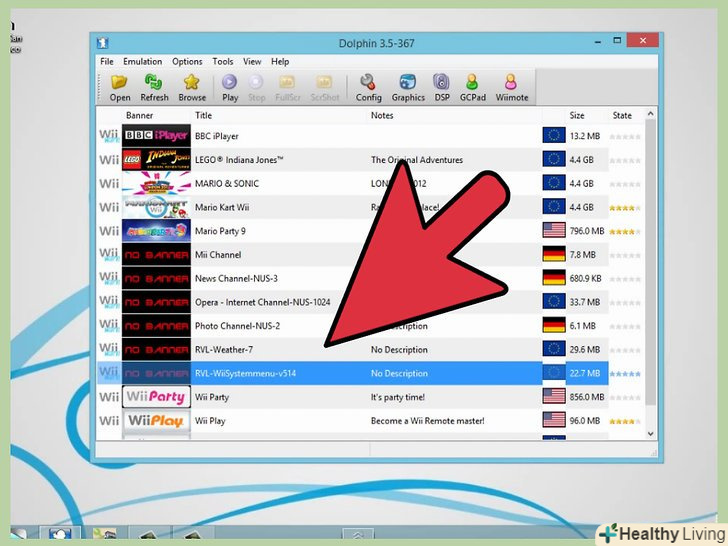Open the Tools menu

coord(223,61)
